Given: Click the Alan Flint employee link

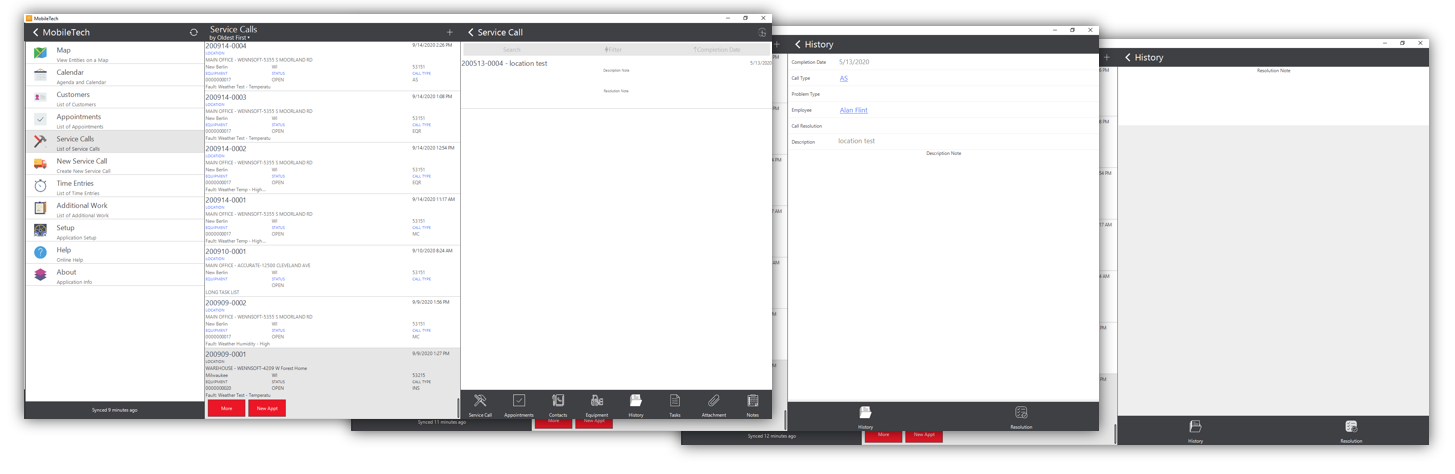Looking at the screenshot, I should 853,110.
